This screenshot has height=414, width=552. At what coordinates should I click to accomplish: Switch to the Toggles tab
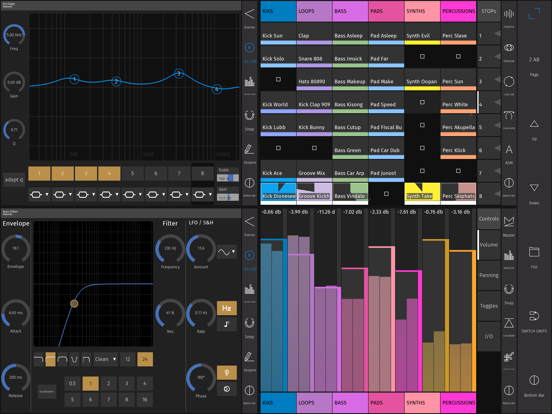[x=489, y=306]
